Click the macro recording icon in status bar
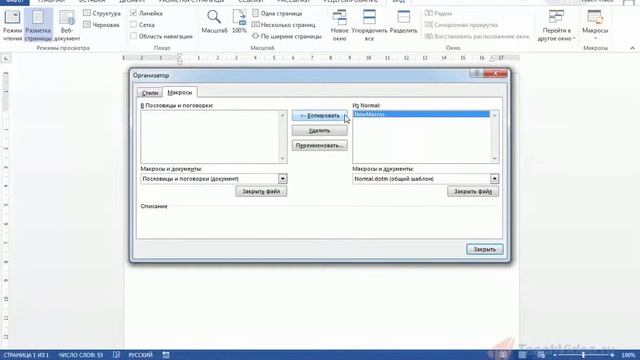 [166, 355]
